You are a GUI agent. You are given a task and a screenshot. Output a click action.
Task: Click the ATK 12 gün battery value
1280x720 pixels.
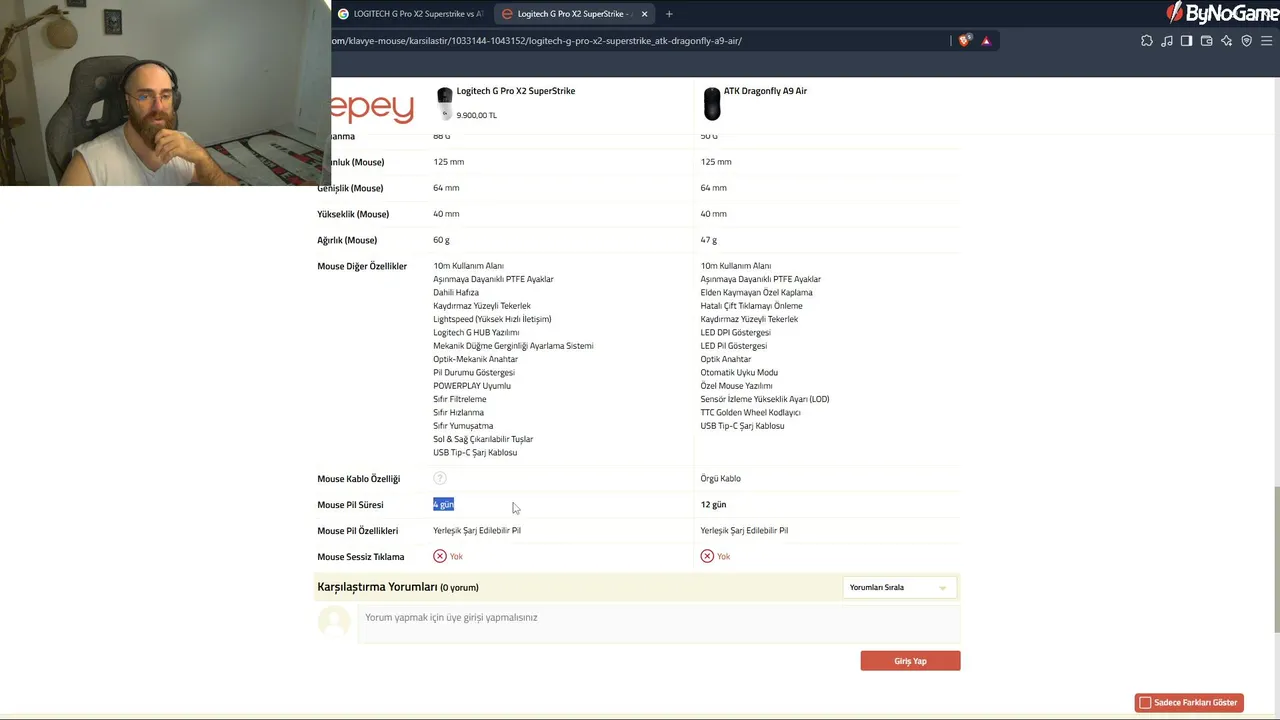point(713,505)
